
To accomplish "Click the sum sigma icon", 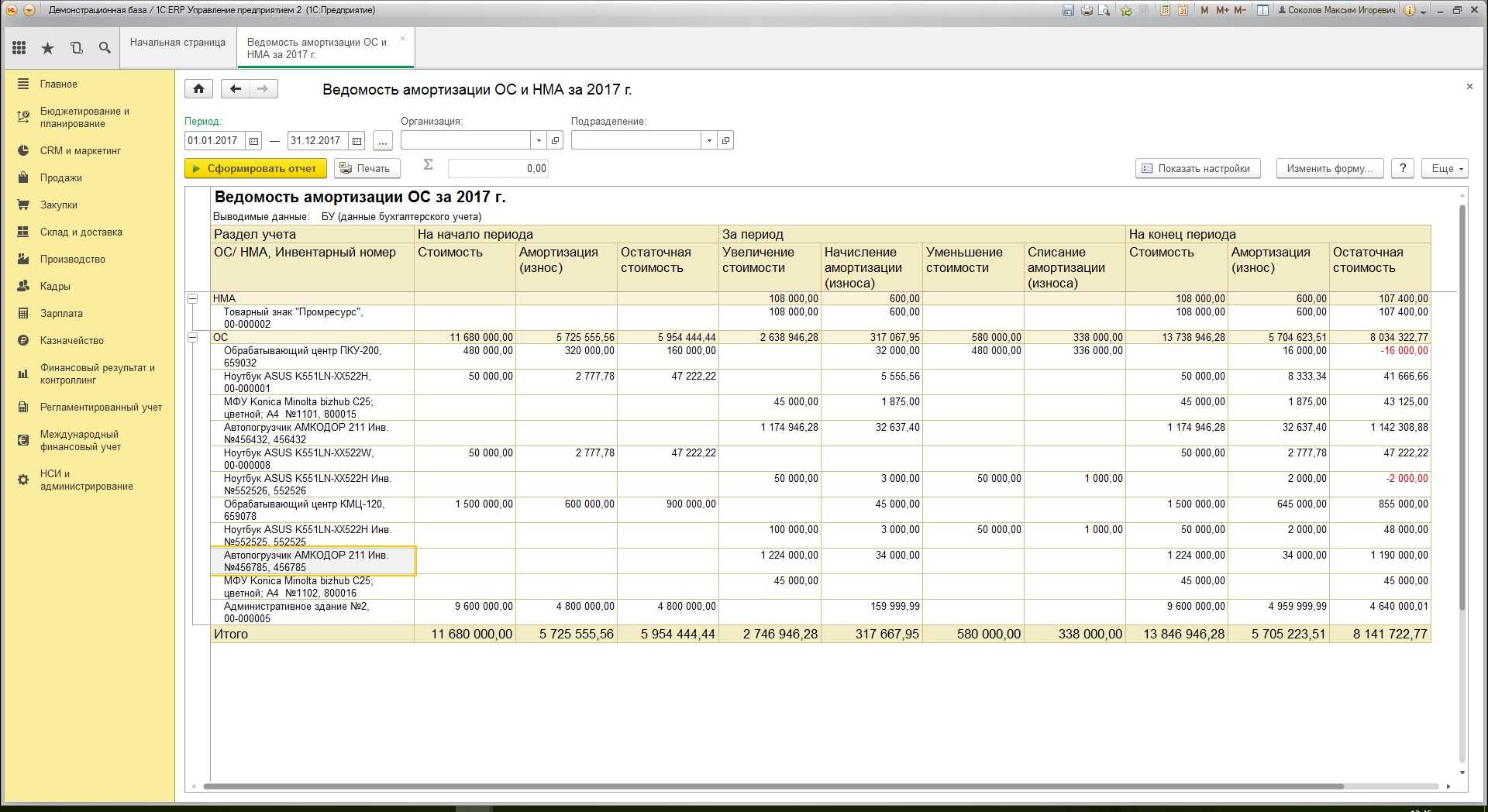I will (x=428, y=165).
